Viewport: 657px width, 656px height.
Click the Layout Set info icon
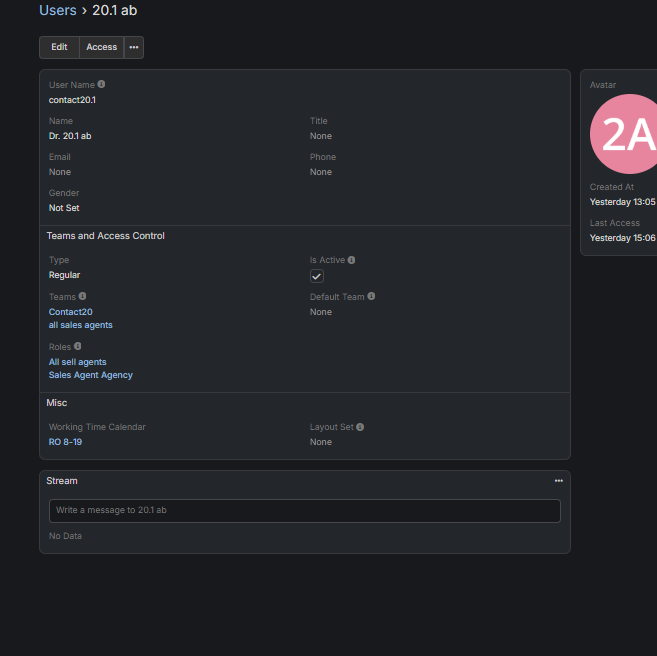click(x=360, y=427)
